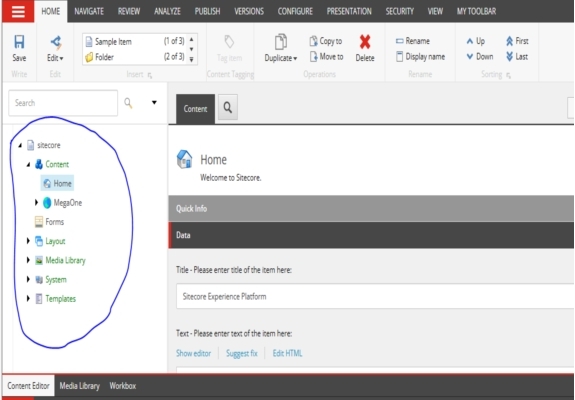This screenshot has height=400, width=575.
Task: Click the Rename icon
Action: point(400,41)
